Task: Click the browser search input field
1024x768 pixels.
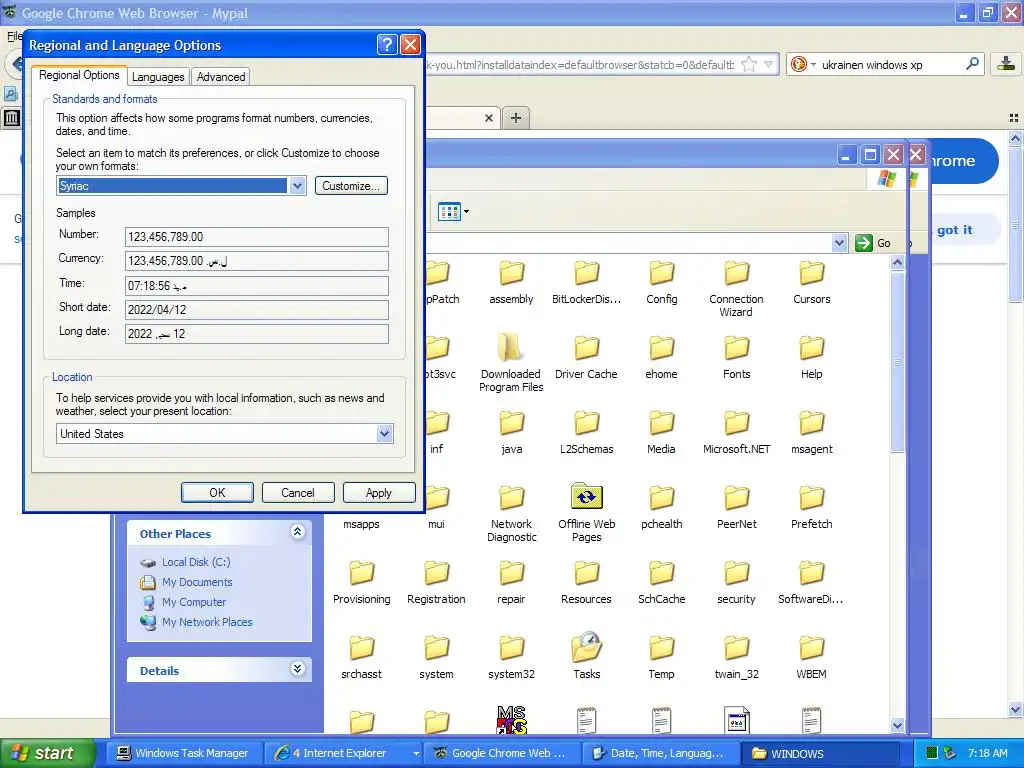Action: (x=889, y=65)
